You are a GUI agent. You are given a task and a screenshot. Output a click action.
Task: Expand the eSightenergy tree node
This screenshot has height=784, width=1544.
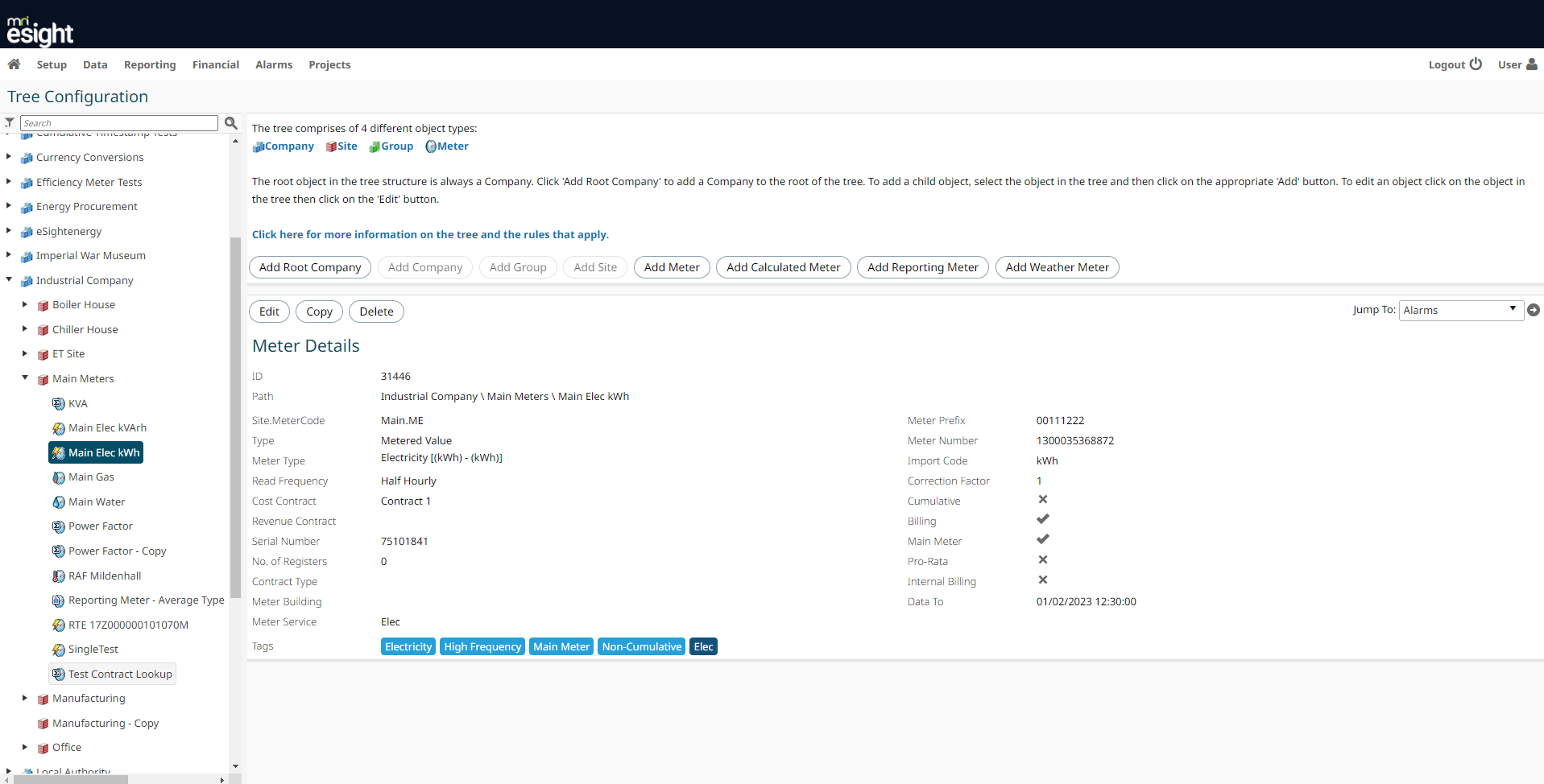pos(9,231)
